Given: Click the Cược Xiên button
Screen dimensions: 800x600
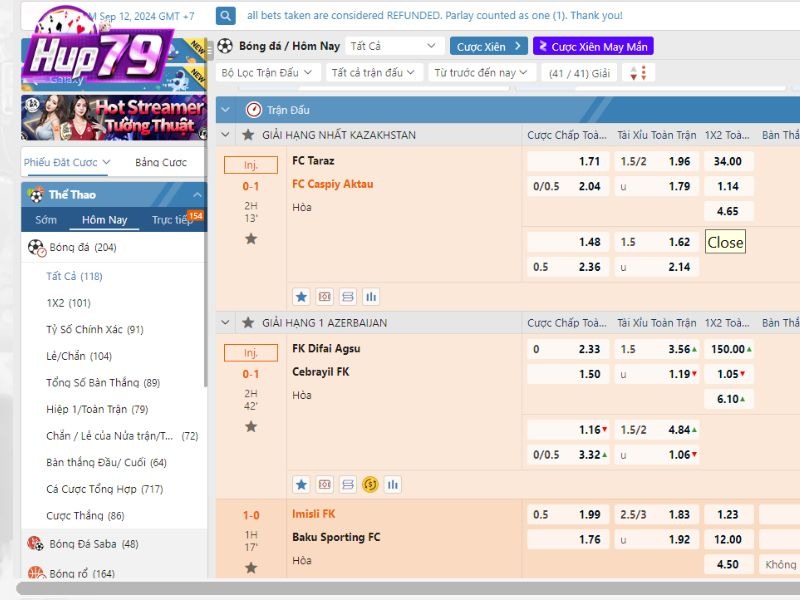Looking at the screenshot, I should [488, 46].
